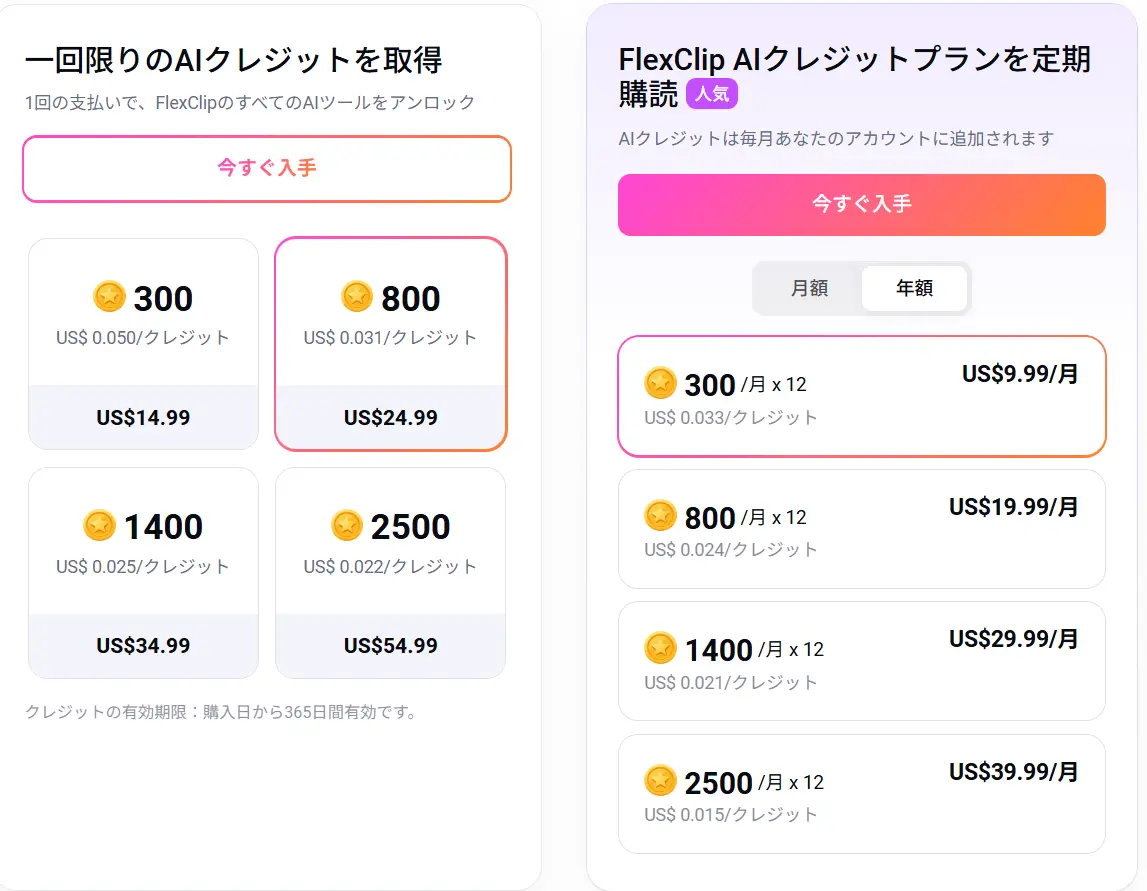This screenshot has width=1147, height=891.
Task: Click outlined 今すぐ入手 button for one-time credits
Action: point(267,169)
